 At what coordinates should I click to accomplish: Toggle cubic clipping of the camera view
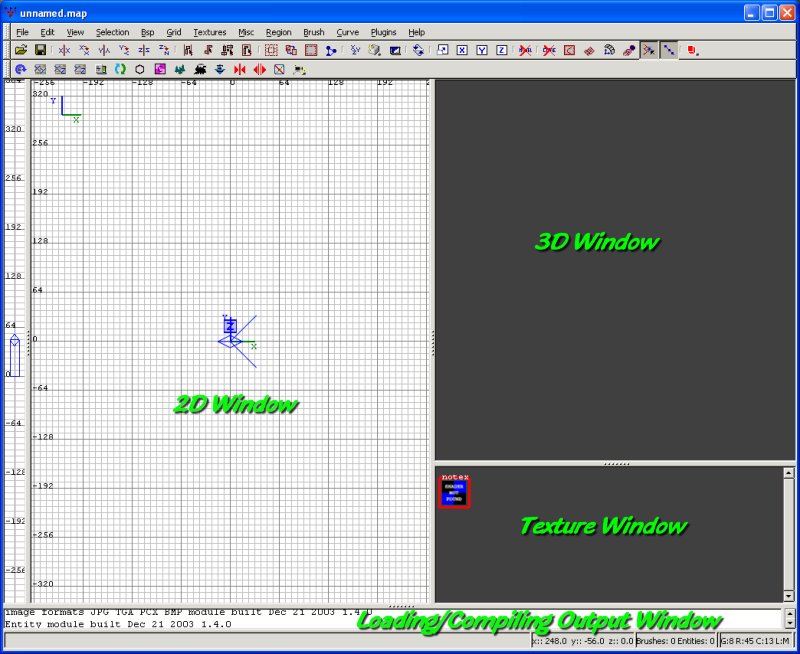pyautogui.click(x=395, y=50)
